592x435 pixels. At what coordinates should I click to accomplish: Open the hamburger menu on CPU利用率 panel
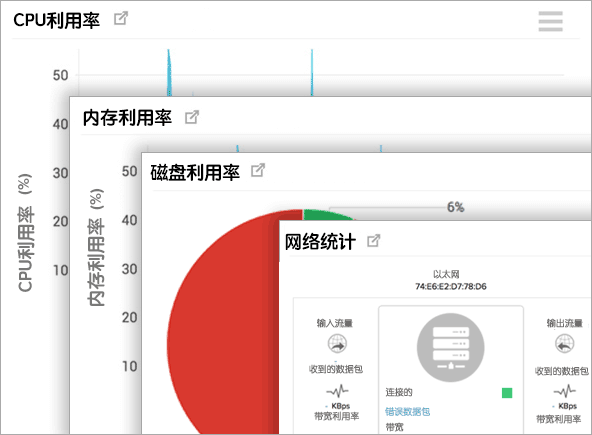point(550,21)
